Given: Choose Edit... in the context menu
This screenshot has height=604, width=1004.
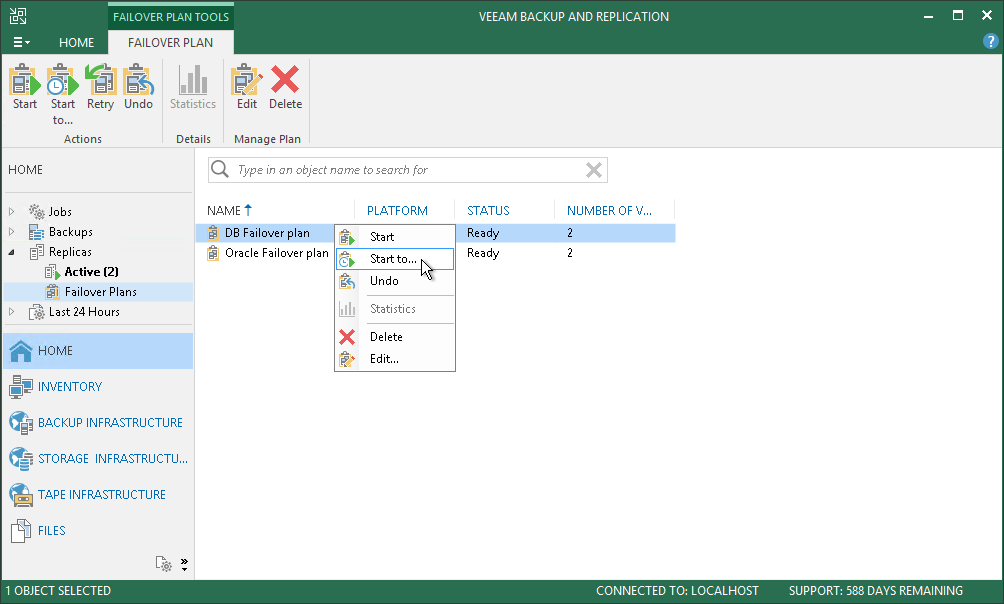Looking at the screenshot, I should tap(395, 359).
